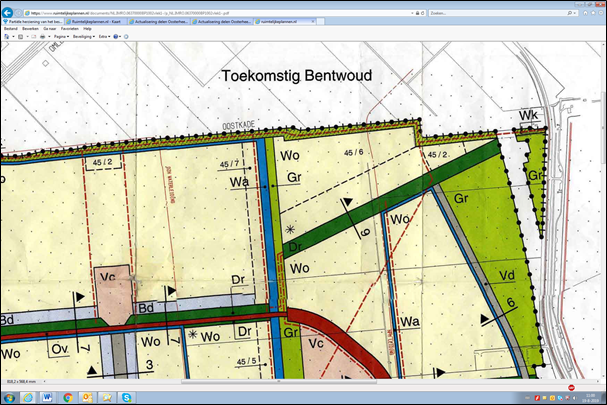This screenshot has width=607, height=405.
Task: Click the Outlook icon in the taskbar
Action: [x=87, y=397]
